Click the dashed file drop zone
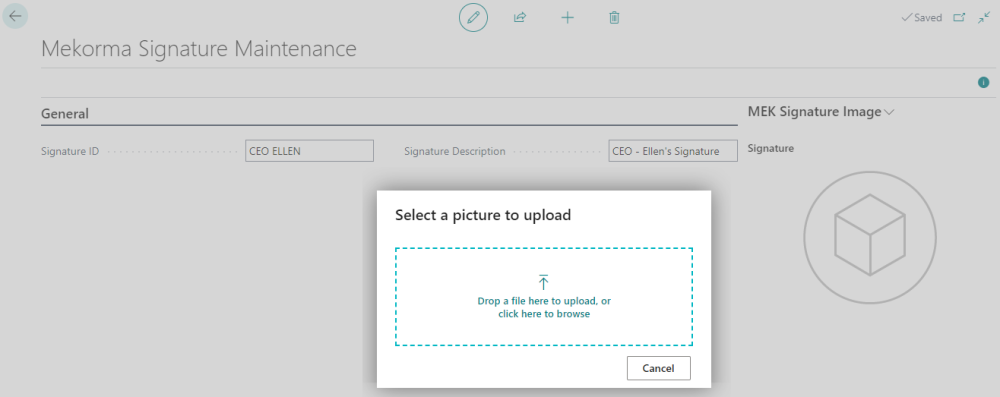Viewport: 1000px width, 397px height. click(x=543, y=297)
